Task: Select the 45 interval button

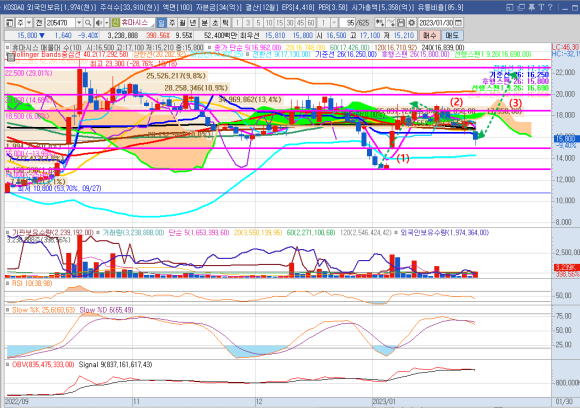Action: point(300,23)
